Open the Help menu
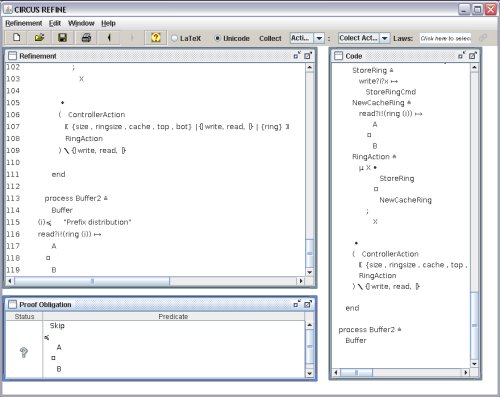Viewport: 500px width, 397px height. tap(108, 23)
